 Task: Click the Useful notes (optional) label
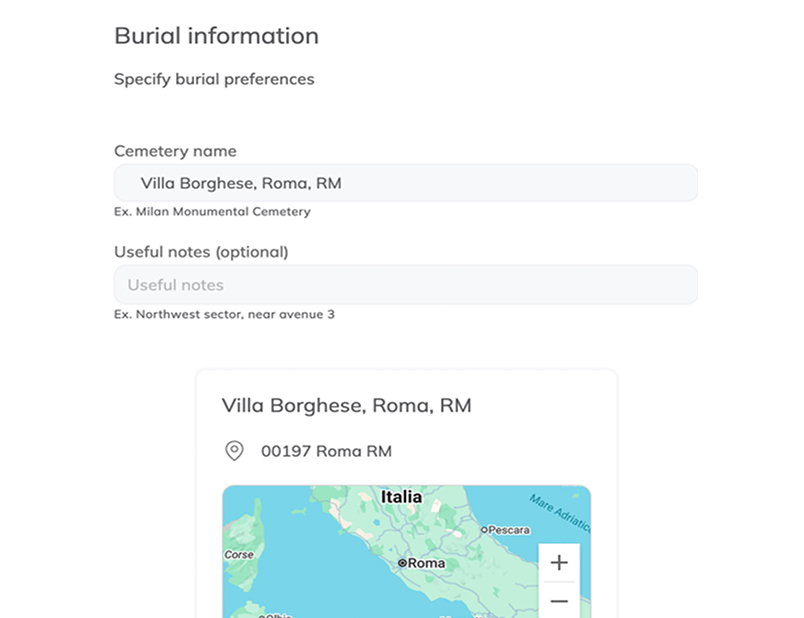[x=201, y=252]
